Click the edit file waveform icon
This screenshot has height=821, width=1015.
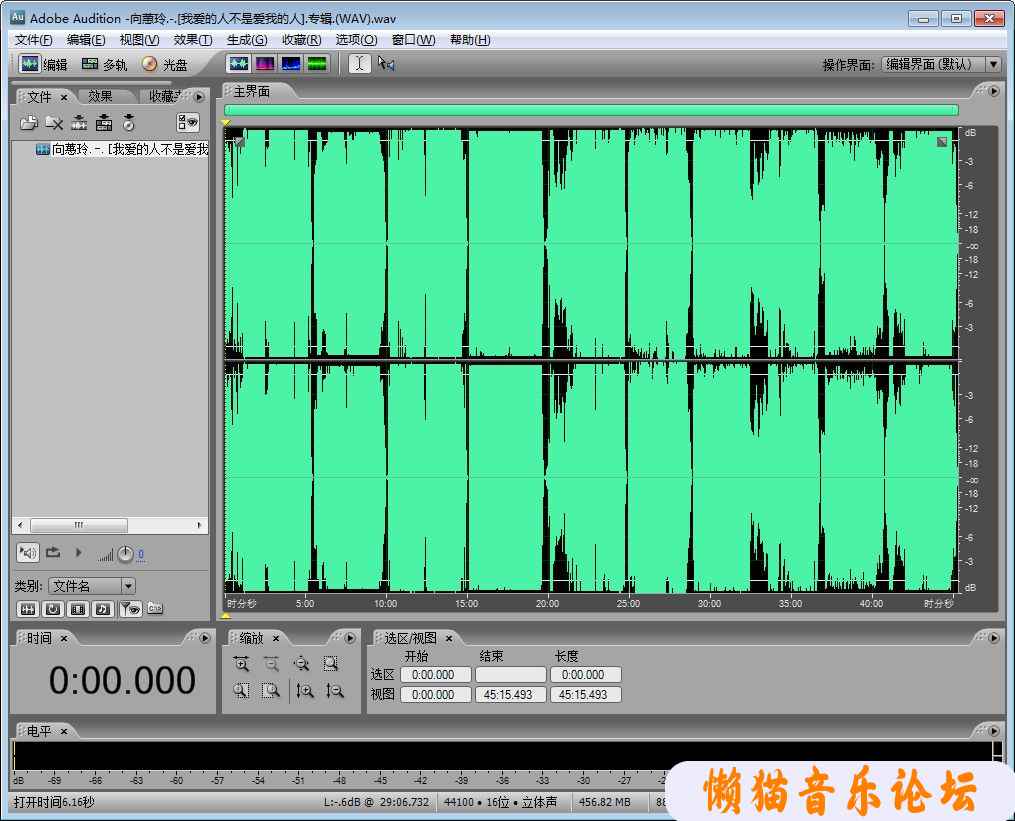[x=79, y=122]
